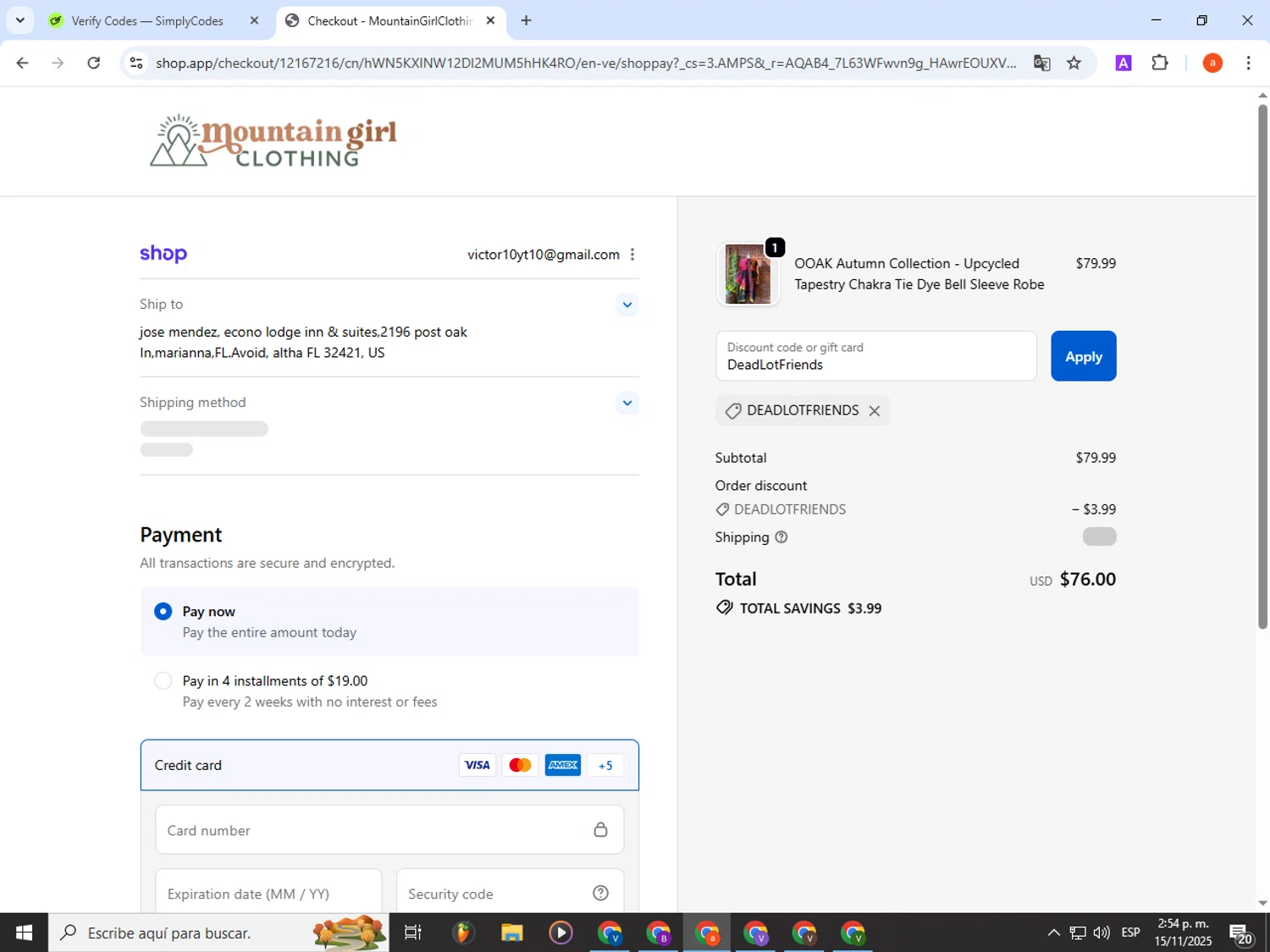Open the notification center icon
This screenshot has width=1270, height=952.
[1241, 933]
